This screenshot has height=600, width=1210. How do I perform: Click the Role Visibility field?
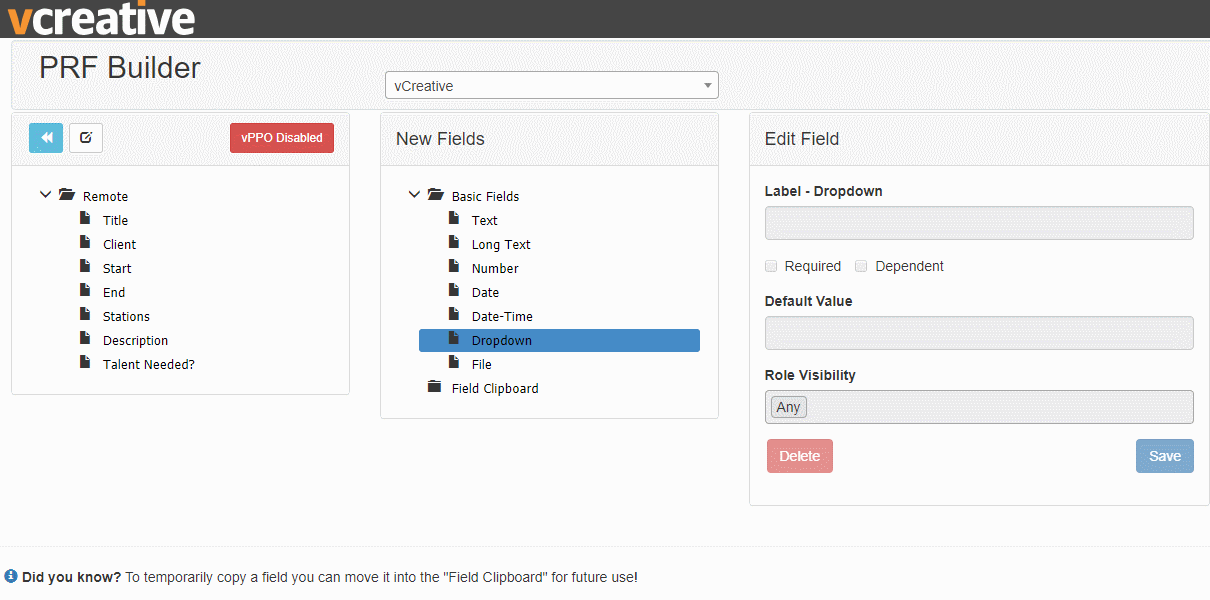(979, 407)
